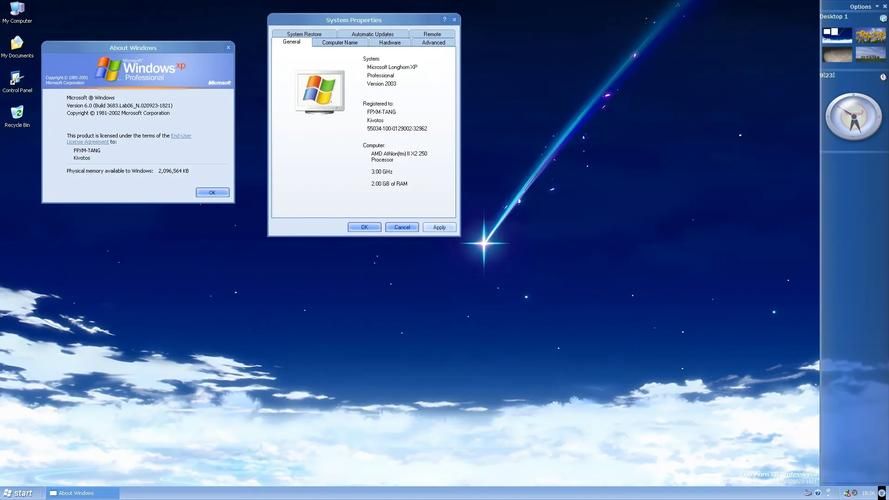Open the sidebar Options menu

coord(860,6)
